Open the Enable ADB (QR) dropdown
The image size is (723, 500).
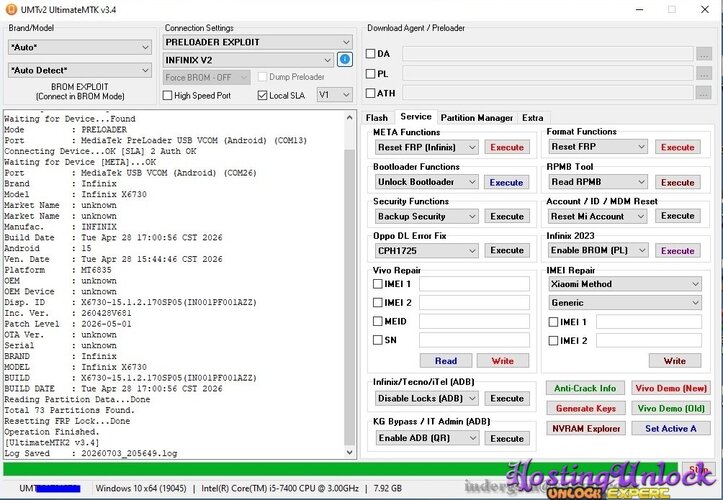click(x=427, y=438)
